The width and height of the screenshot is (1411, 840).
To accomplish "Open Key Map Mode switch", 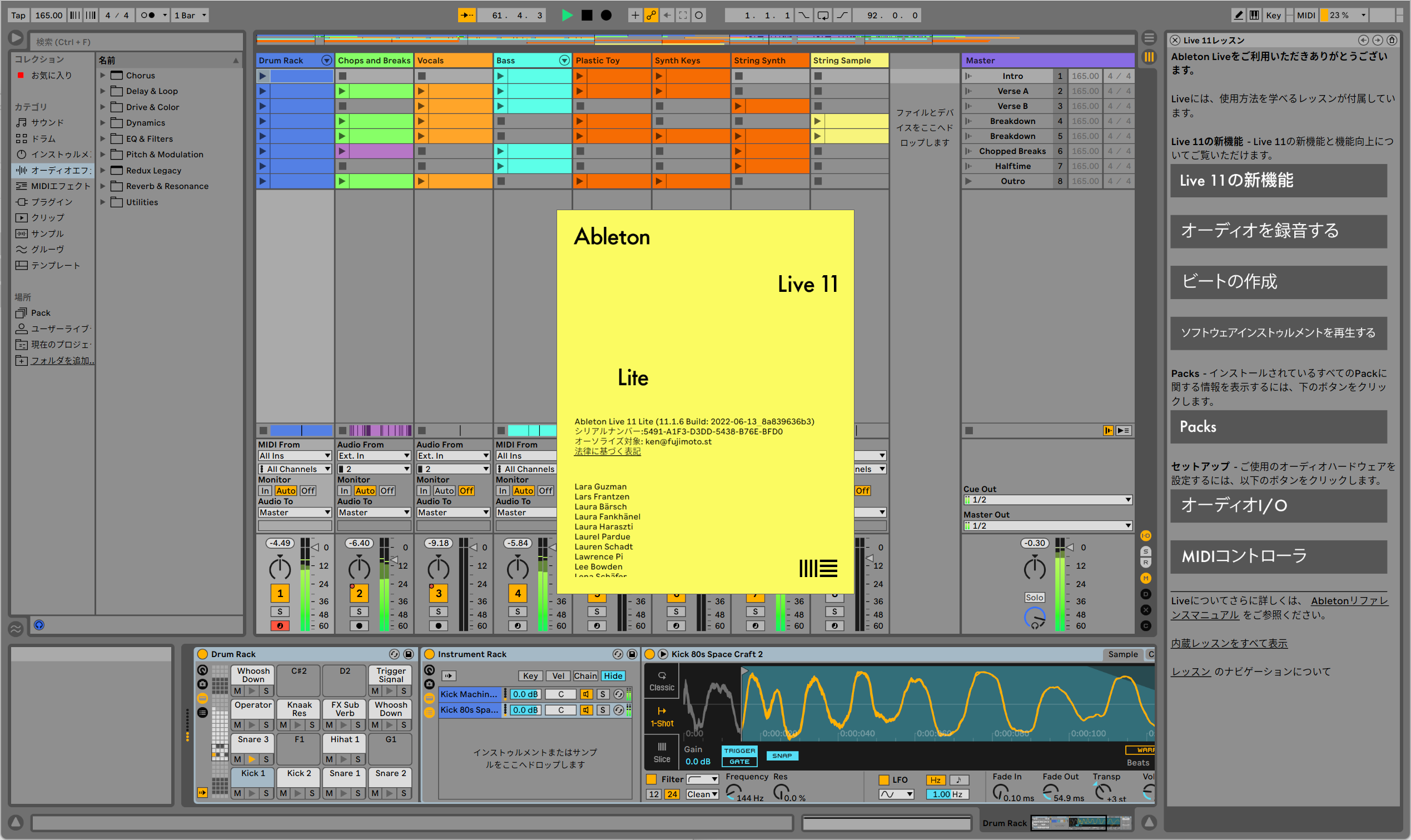I will click(x=1274, y=15).
